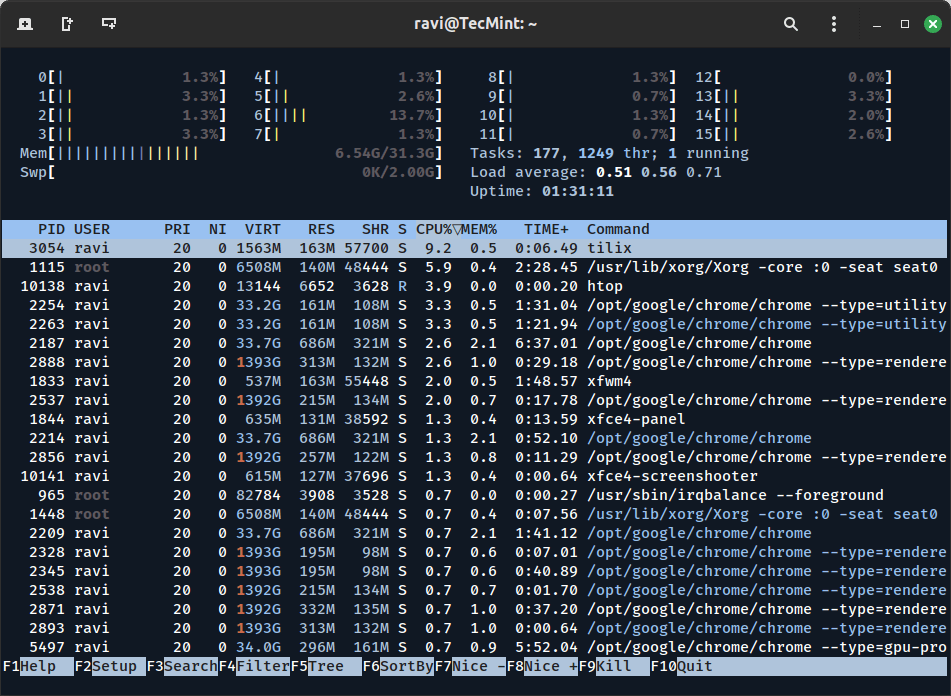Image resolution: width=951 pixels, height=696 pixels.
Task: Sort by the PID column header
Action: (51, 229)
